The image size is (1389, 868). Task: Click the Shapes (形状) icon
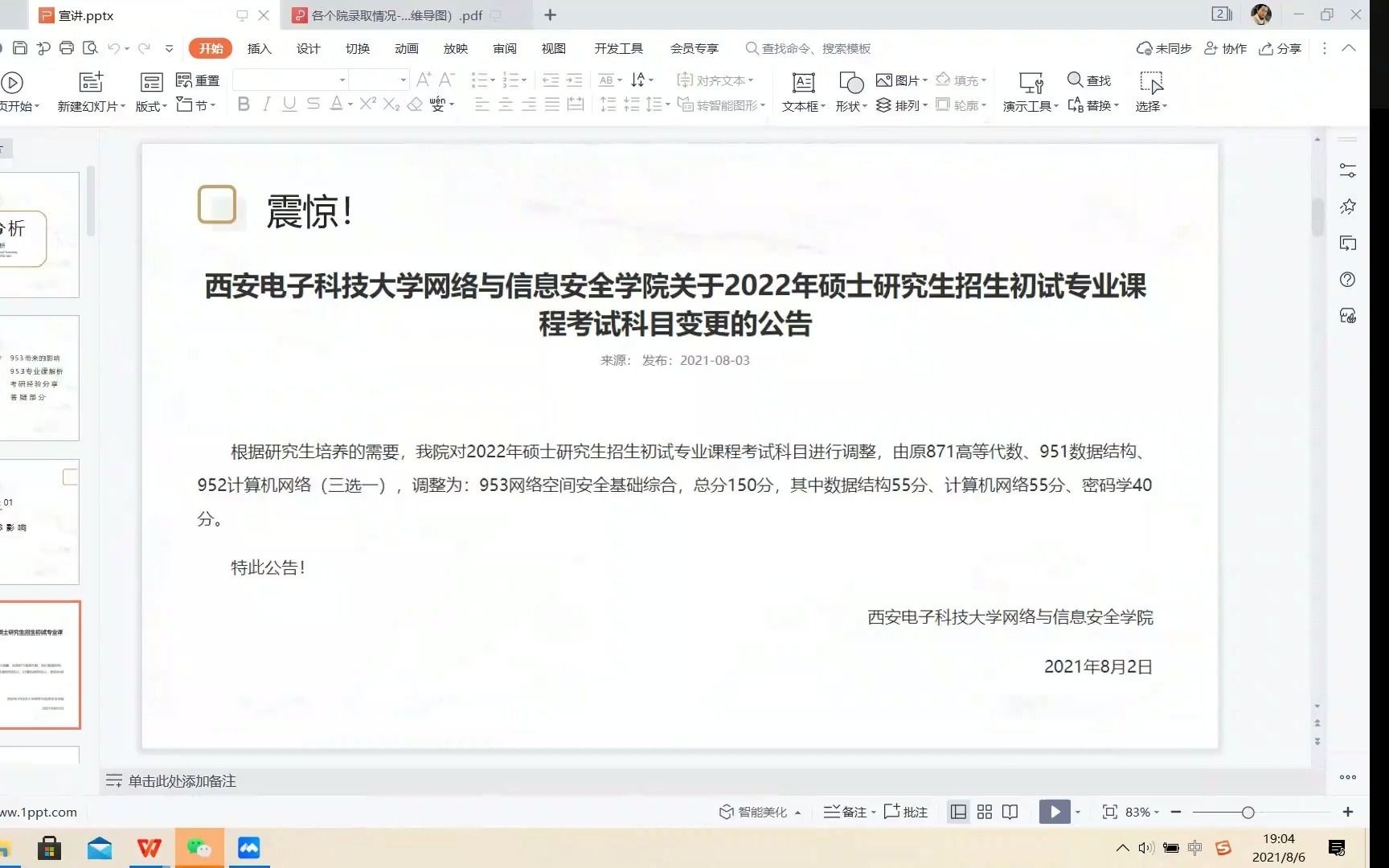tap(851, 83)
